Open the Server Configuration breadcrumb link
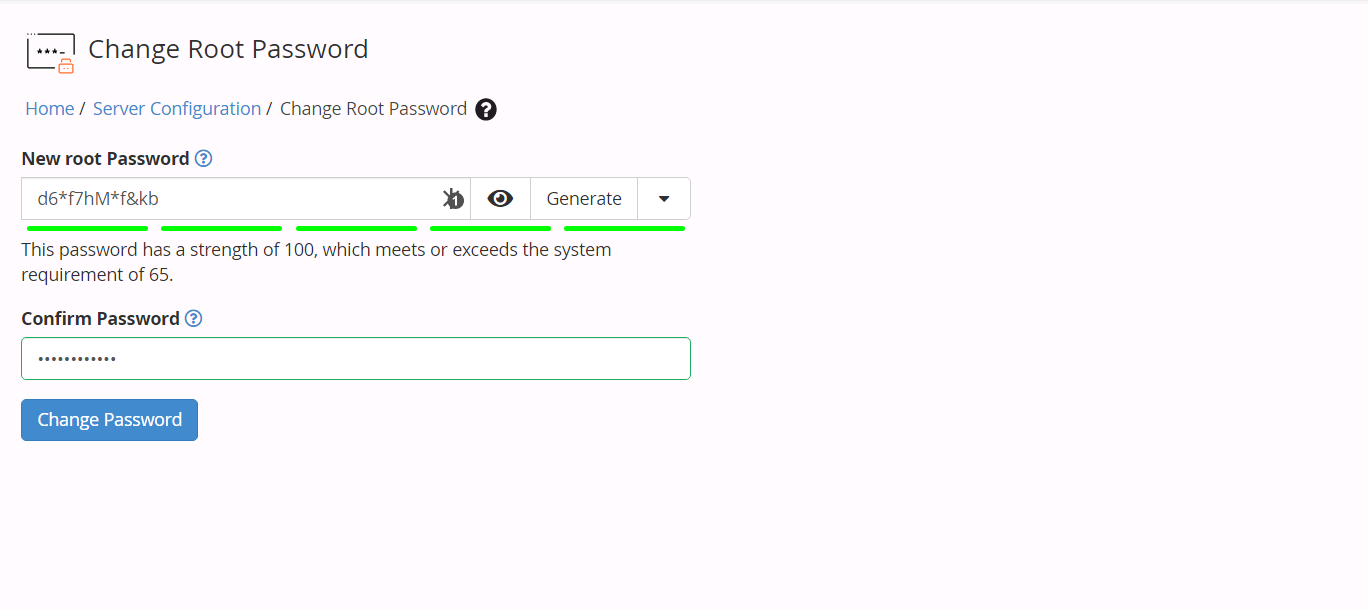1368x610 pixels. click(x=177, y=109)
